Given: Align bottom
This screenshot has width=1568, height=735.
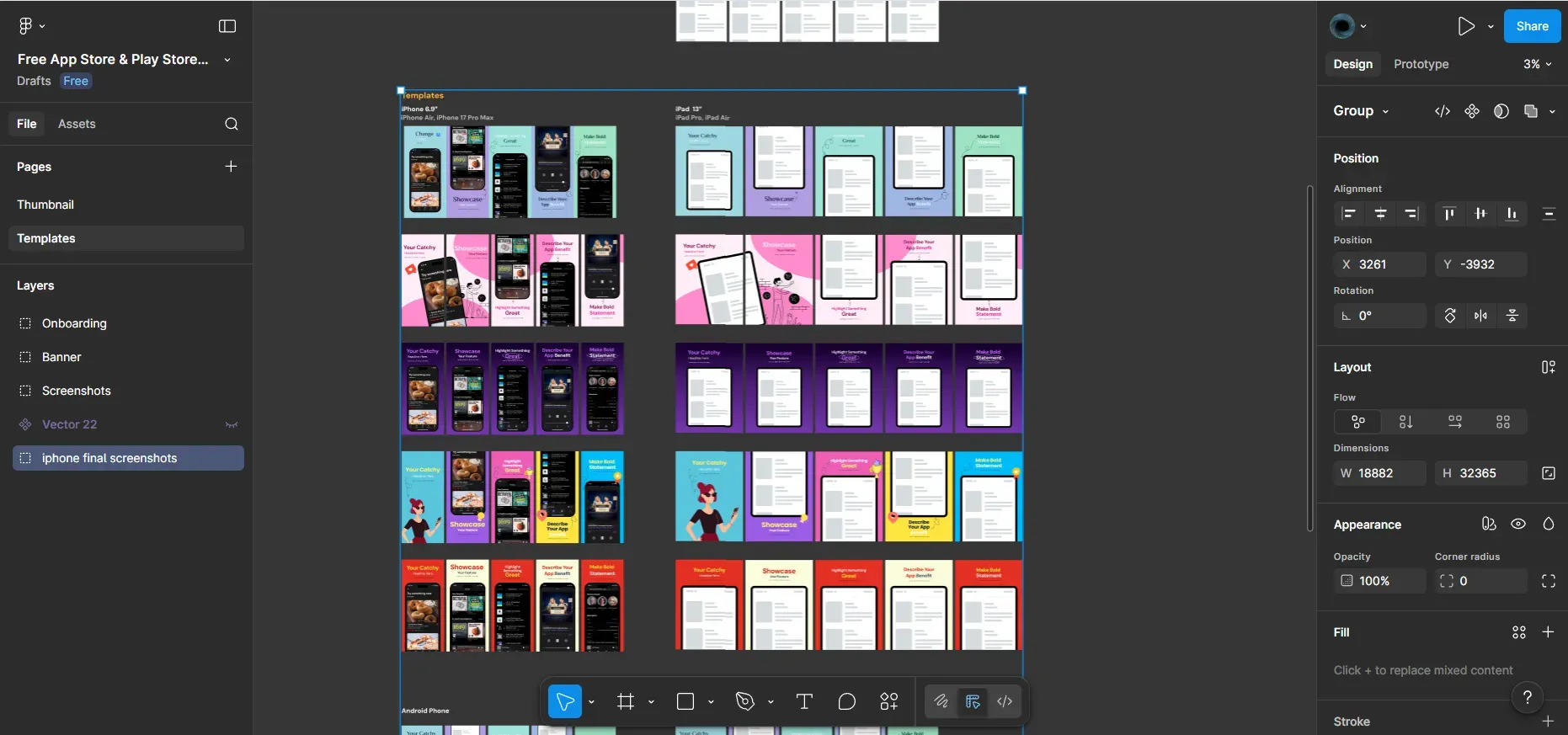Looking at the screenshot, I should point(1512,214).
